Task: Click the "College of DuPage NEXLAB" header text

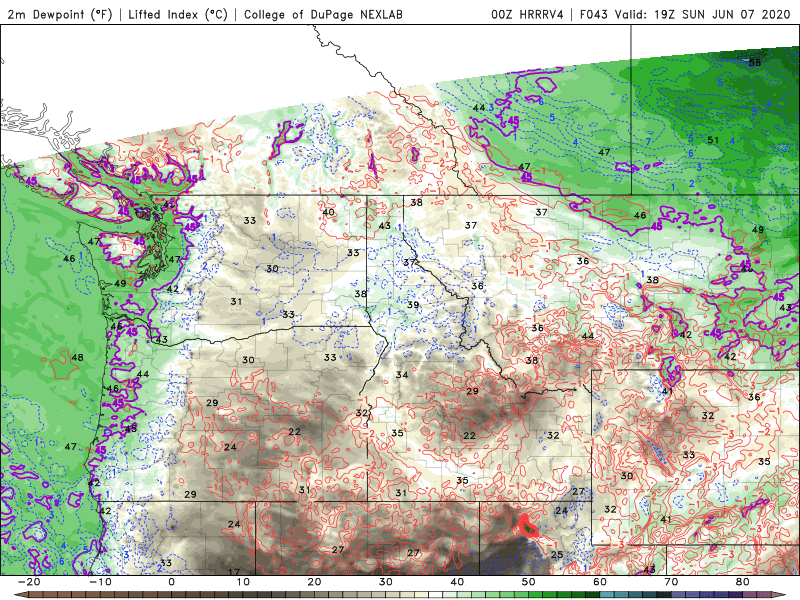Action: click(x=323, y=14)
